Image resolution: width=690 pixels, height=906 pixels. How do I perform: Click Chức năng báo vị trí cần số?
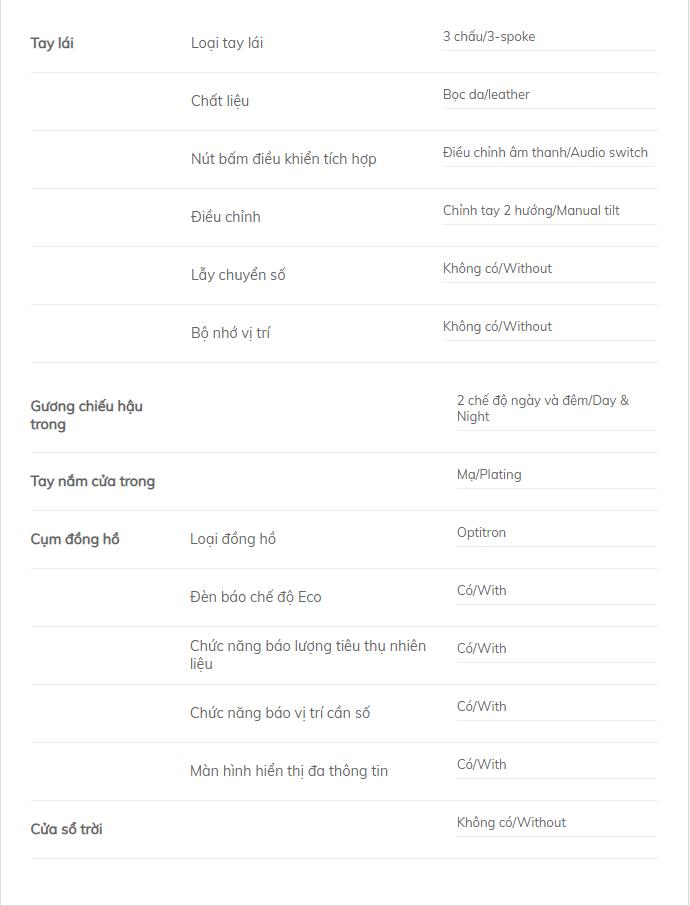(x=280, y=713)
